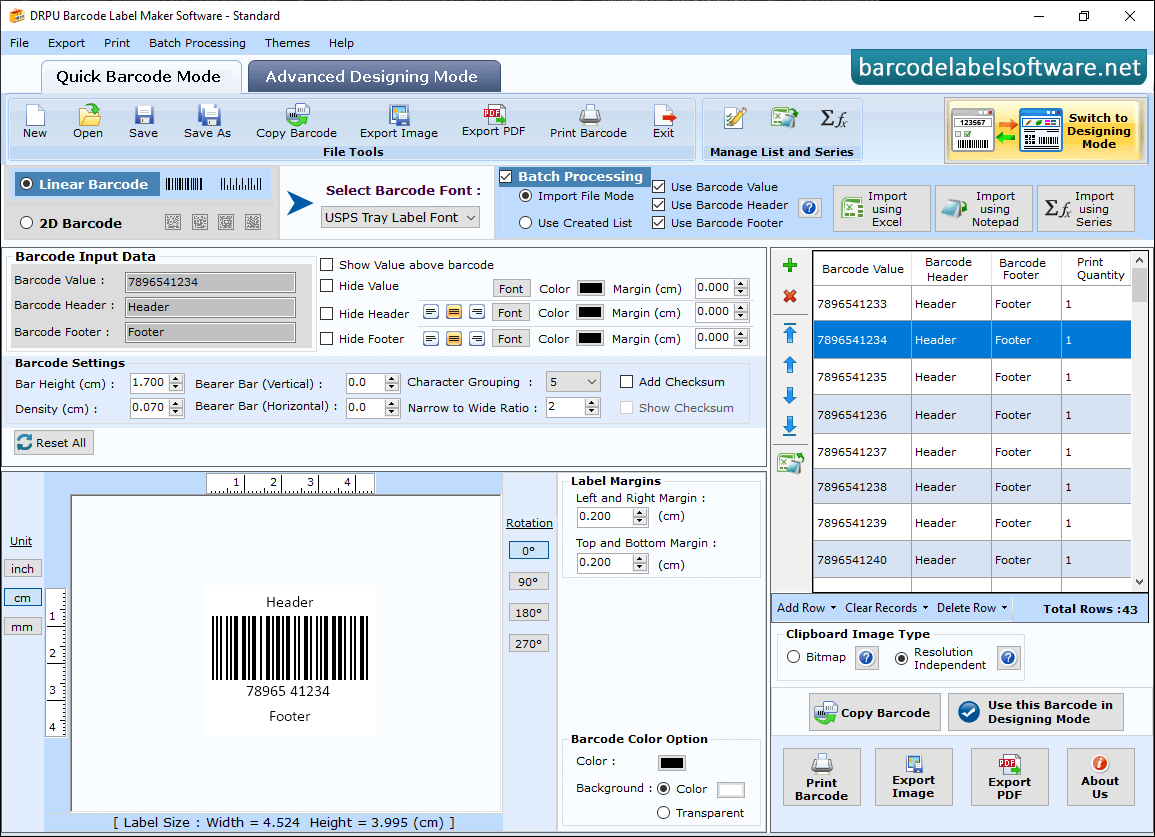The width and height of the screenshot is (1155, 837).
Task: Open help icon next to Bitmap option
Action: 866,658
